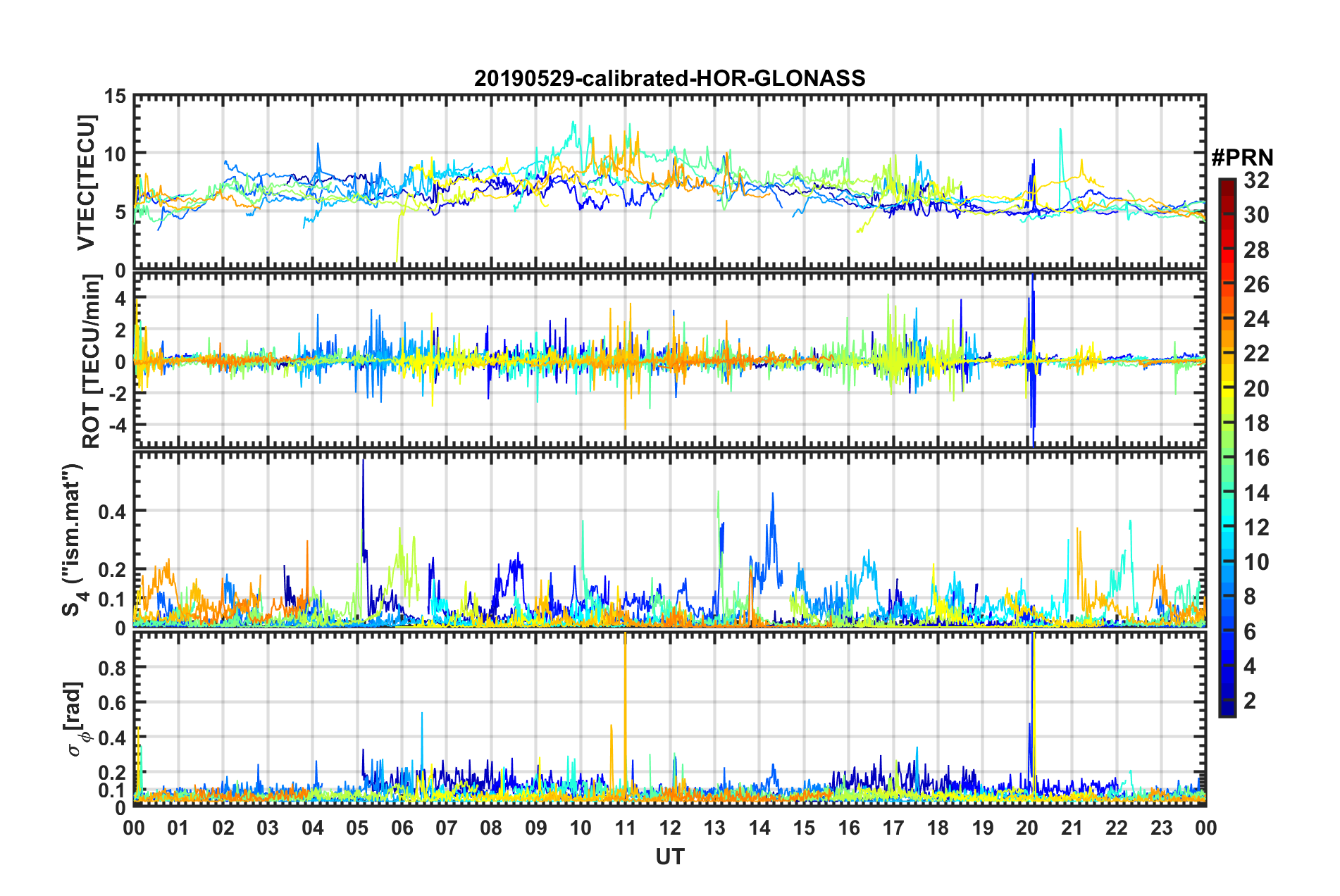Image resolution: width=1340 pixels, height=896 pixels.
Task: Click tick label "0.8" on the sigma-phi axis
Action: click(x=112, y=667)
